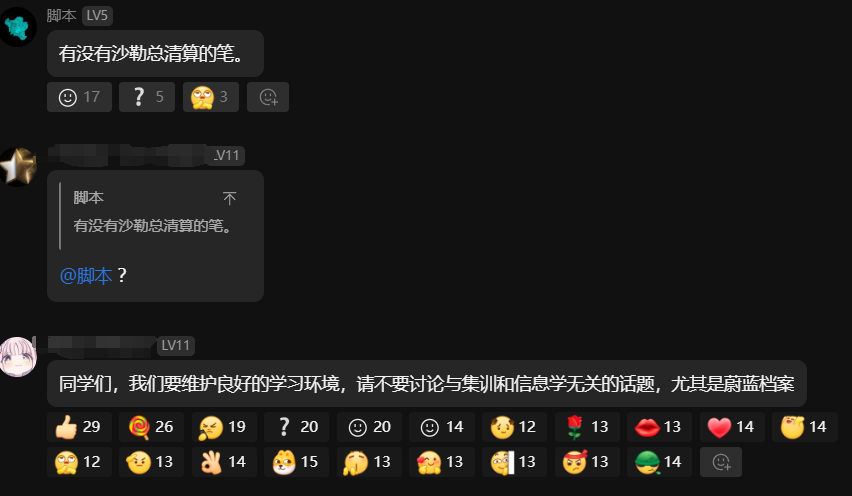Open the username 脚本 above first message

click(x=61, y=16)
